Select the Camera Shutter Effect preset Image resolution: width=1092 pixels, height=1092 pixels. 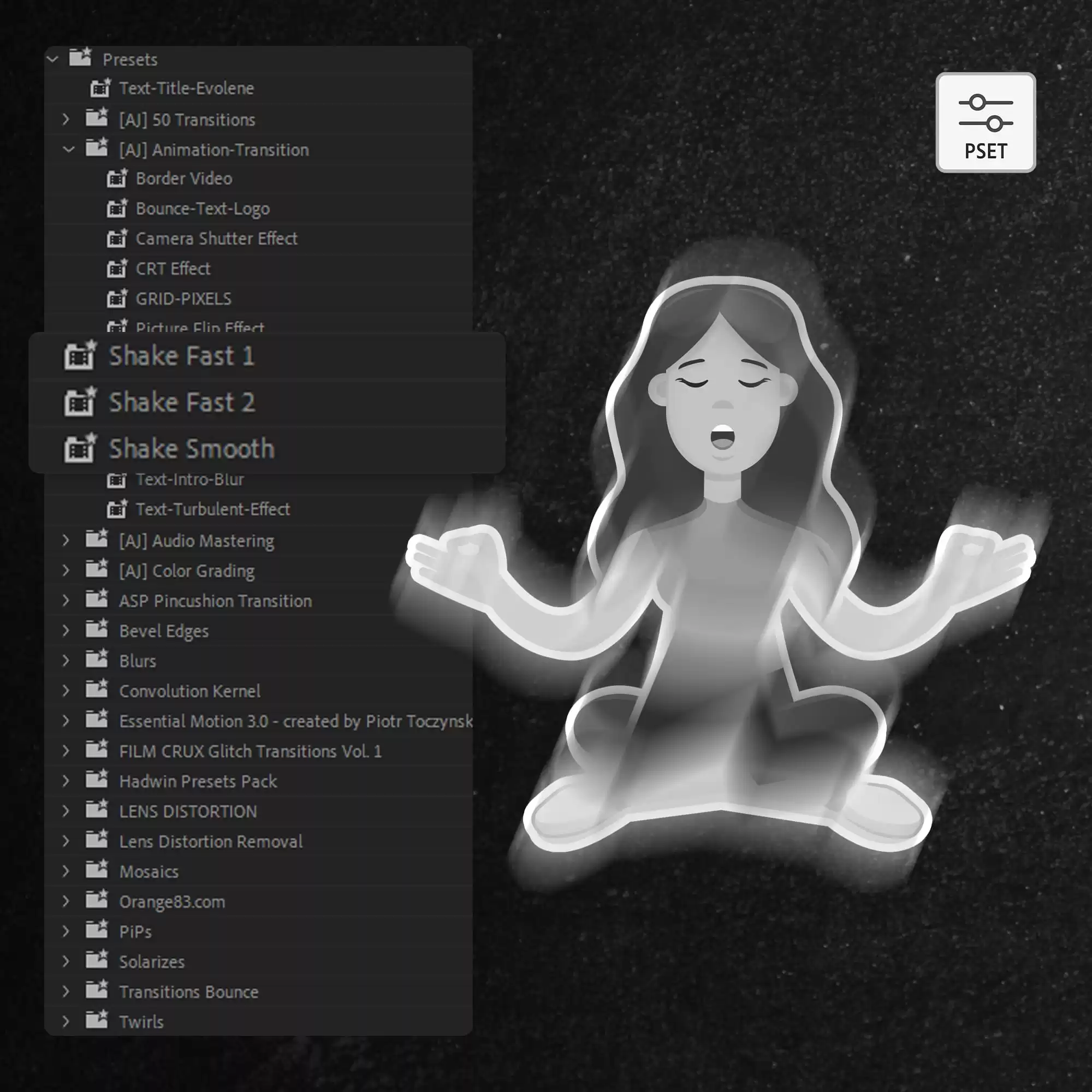click(216, 239)
